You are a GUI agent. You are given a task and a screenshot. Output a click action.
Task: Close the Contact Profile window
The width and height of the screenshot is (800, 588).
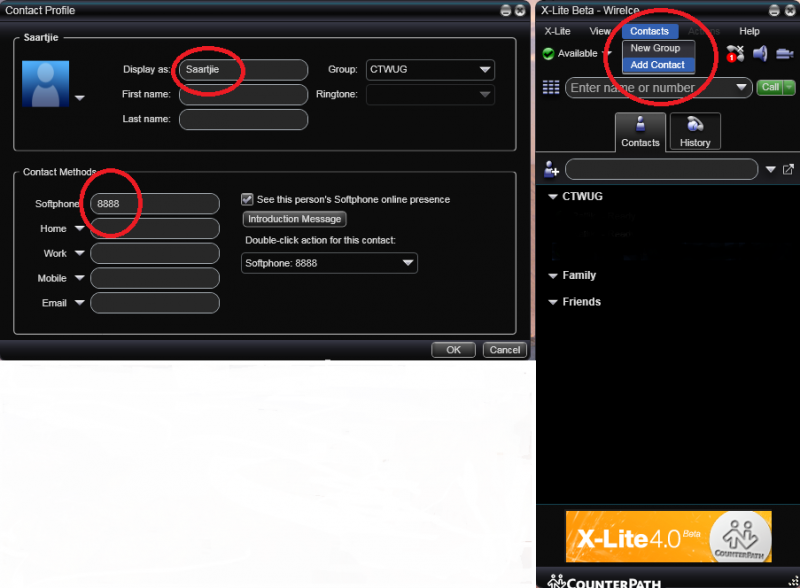click(x=520, y=11)
